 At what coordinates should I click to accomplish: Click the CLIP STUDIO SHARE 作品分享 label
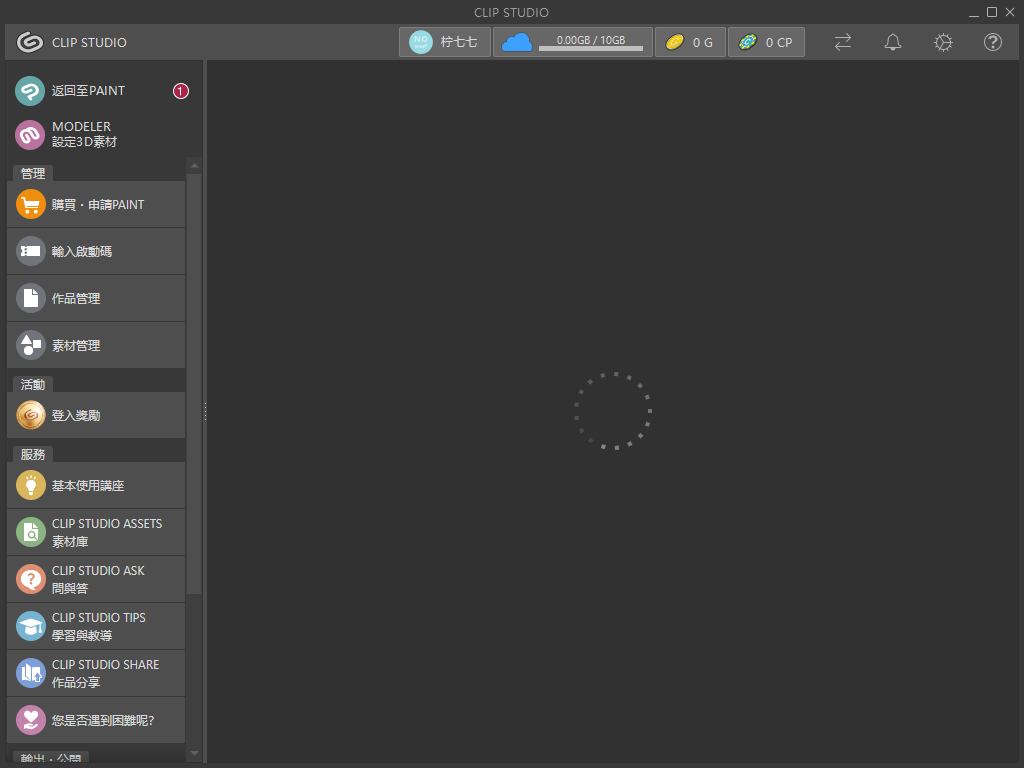106,673
